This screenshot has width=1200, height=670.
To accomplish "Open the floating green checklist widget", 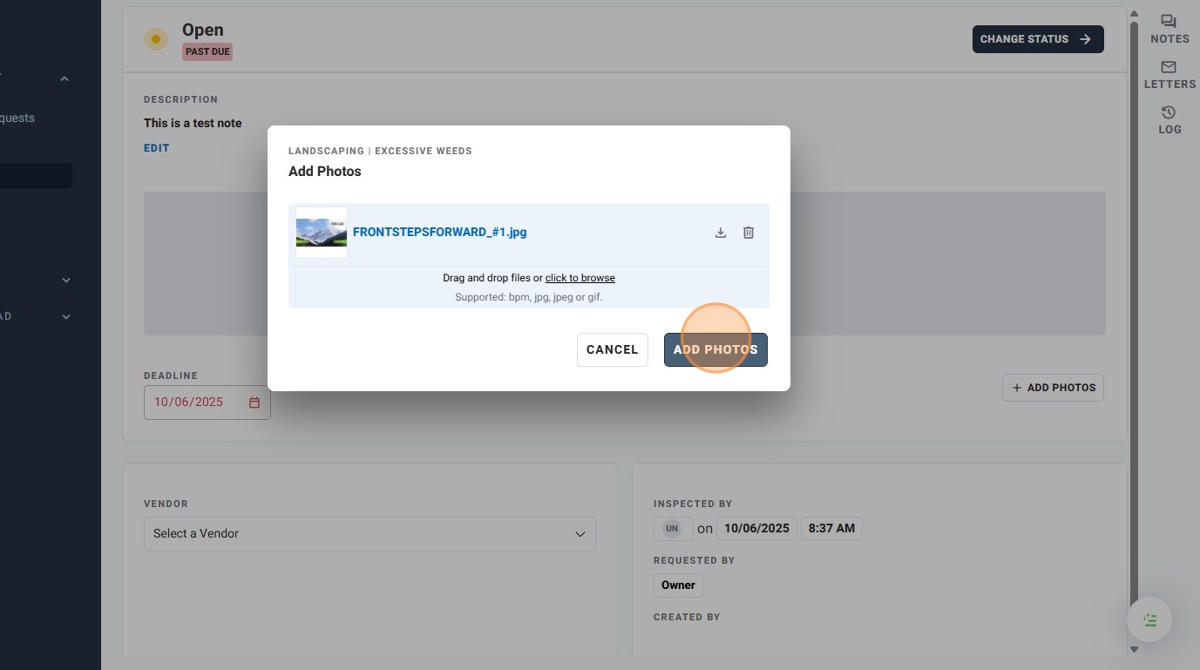I will [x=1150, y=621].
